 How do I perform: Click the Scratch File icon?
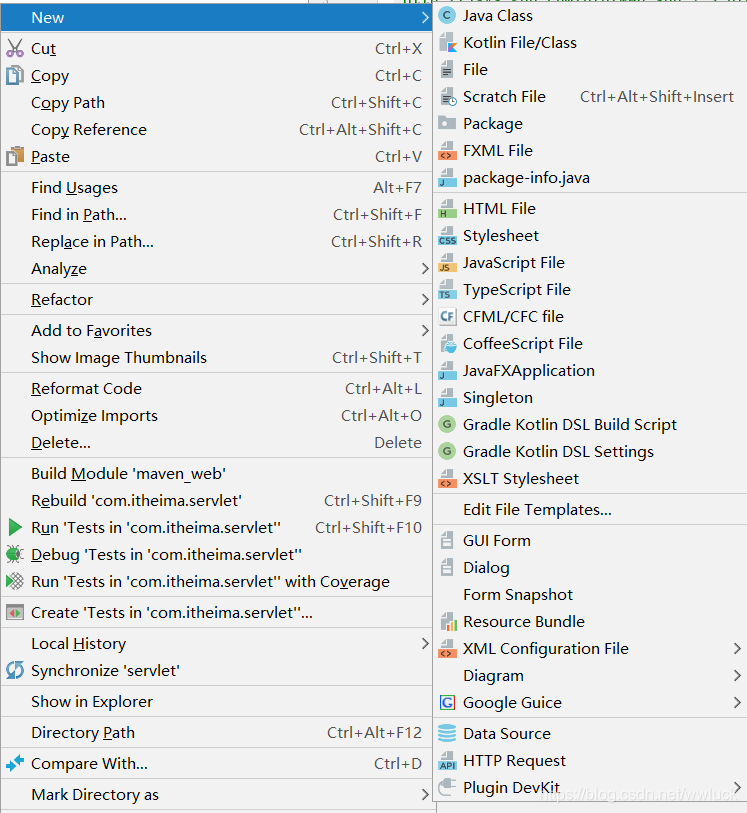[447, 96]
